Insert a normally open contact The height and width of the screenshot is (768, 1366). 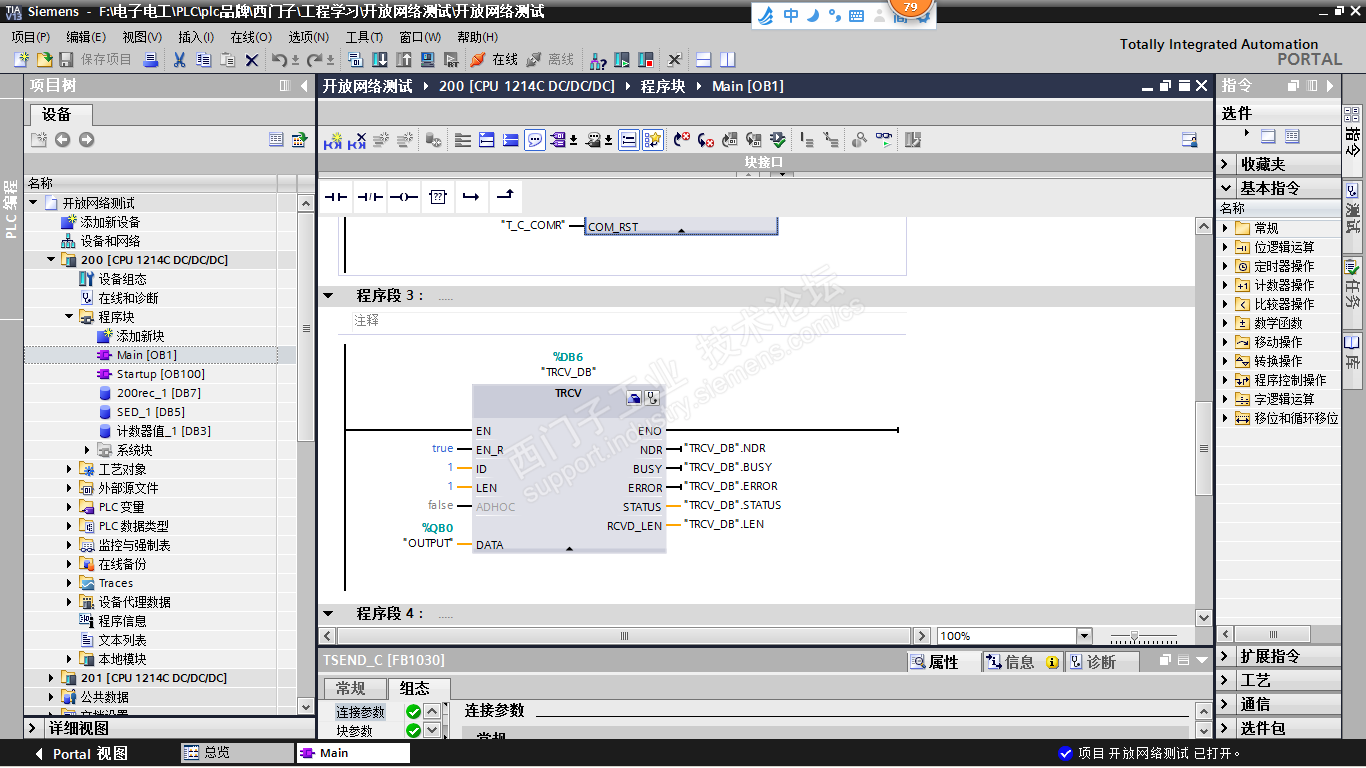[x=336, y=197]
